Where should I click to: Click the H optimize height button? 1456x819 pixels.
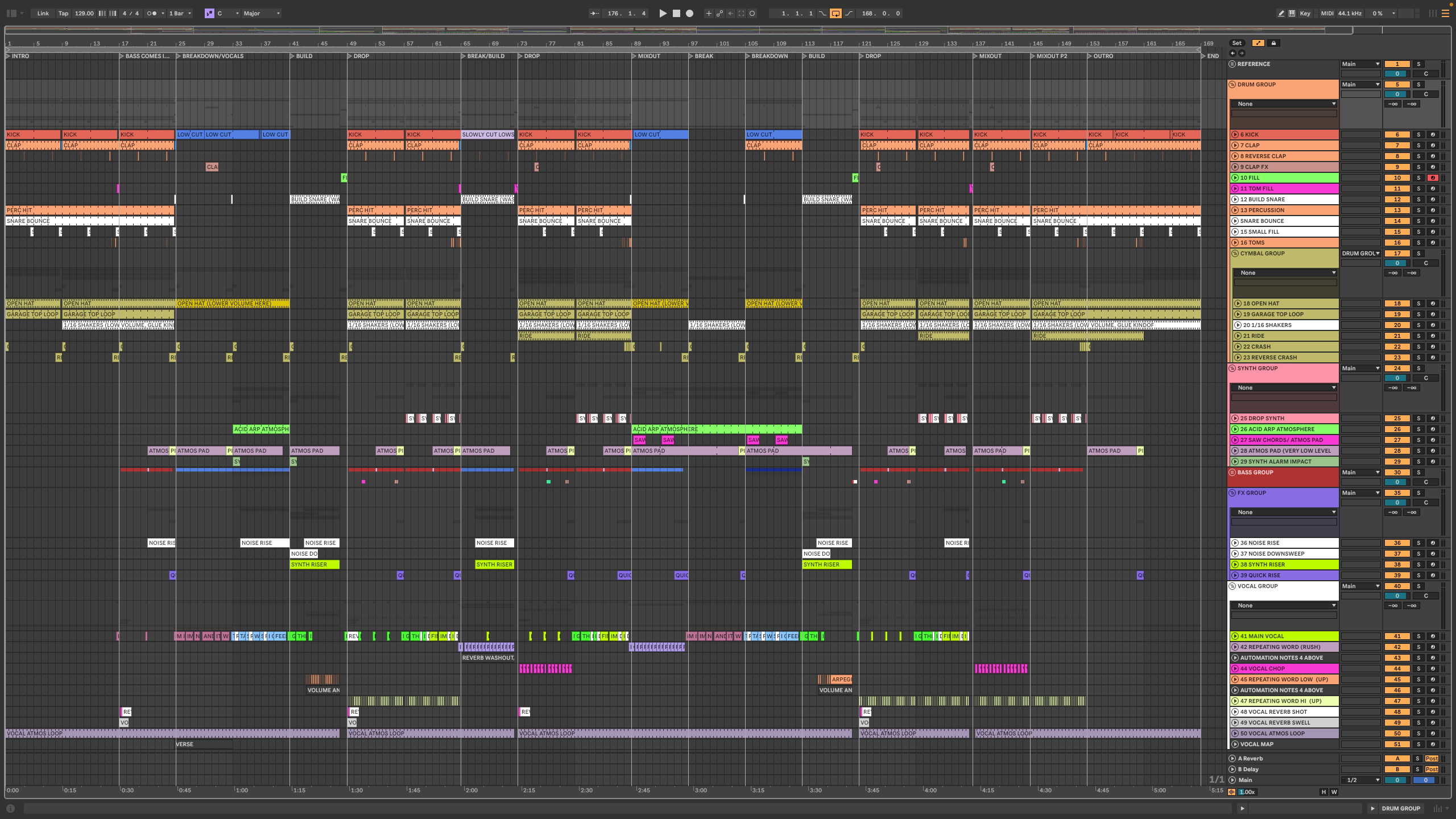[x=1323, y=792]
